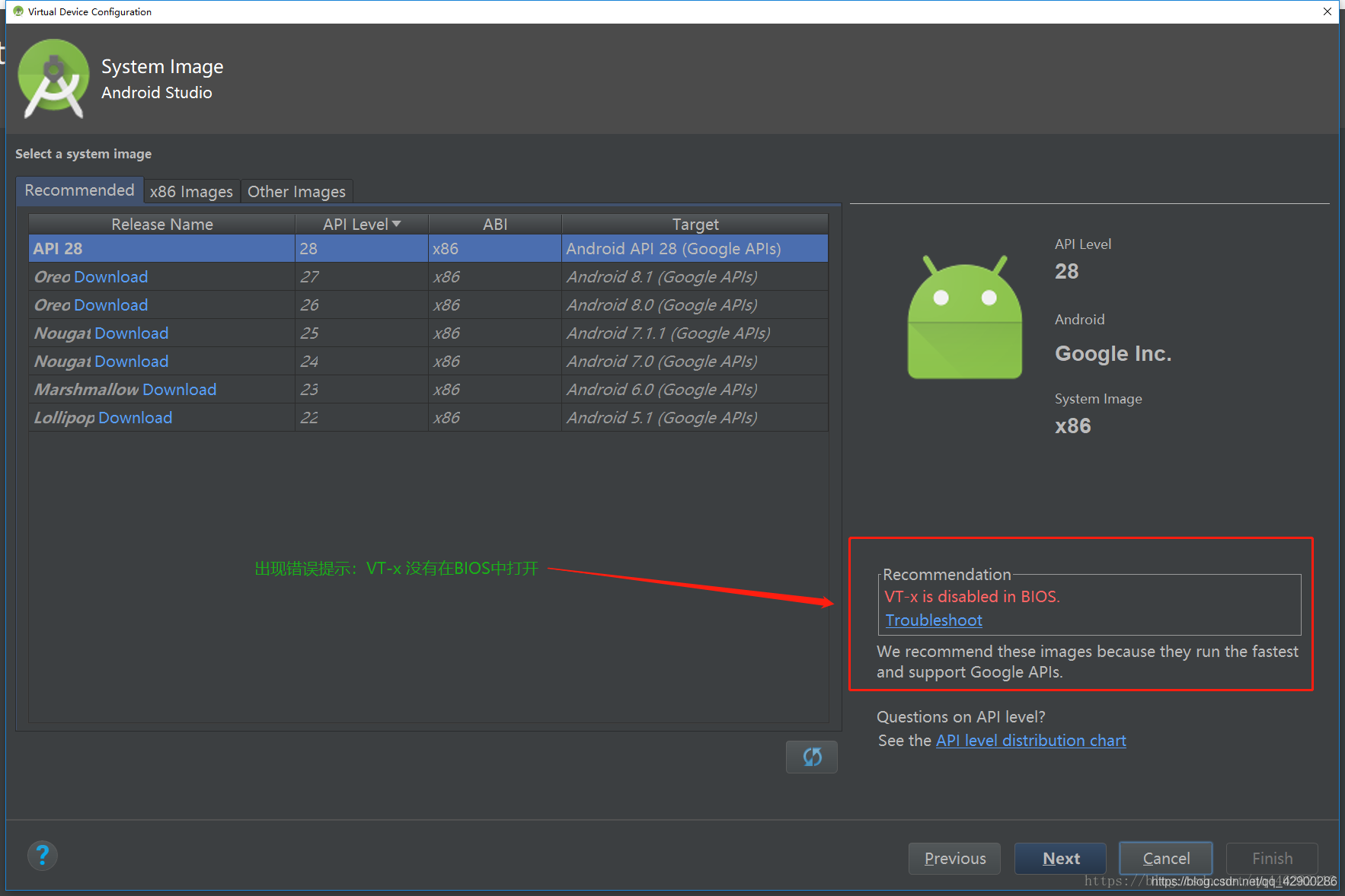Click the Next button
Screen dimensions: 1345x896
pos(1060,859)
